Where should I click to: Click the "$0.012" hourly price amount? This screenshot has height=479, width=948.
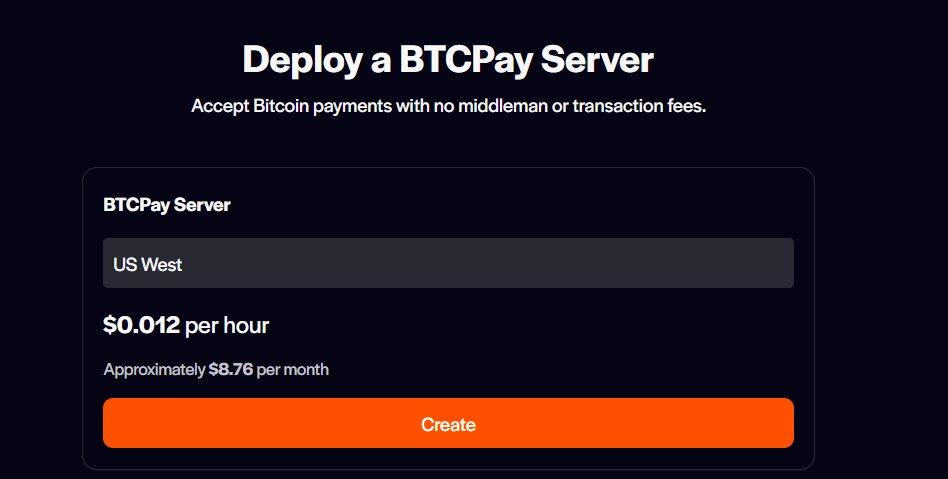141,325
